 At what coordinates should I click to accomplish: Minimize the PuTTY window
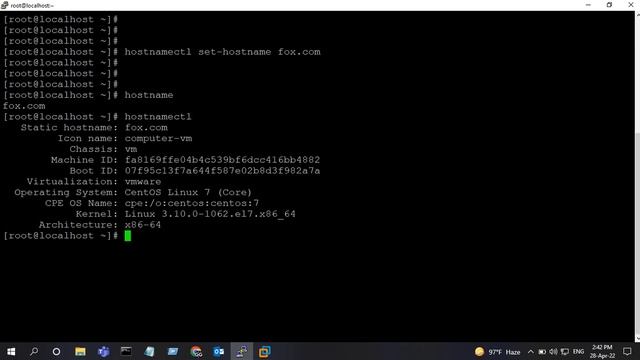point(588,5)
